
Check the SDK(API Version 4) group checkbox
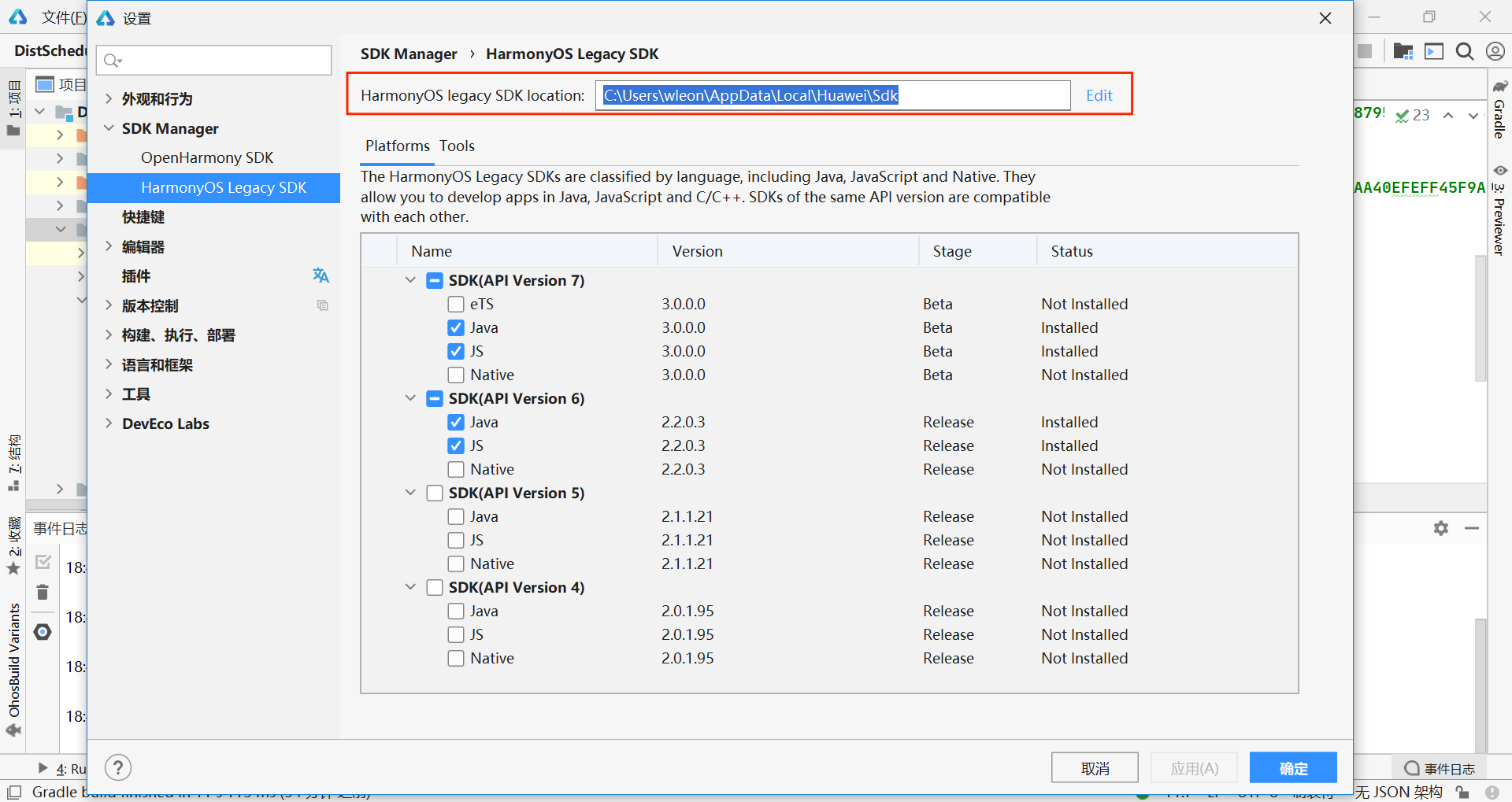tap(435, 587)
